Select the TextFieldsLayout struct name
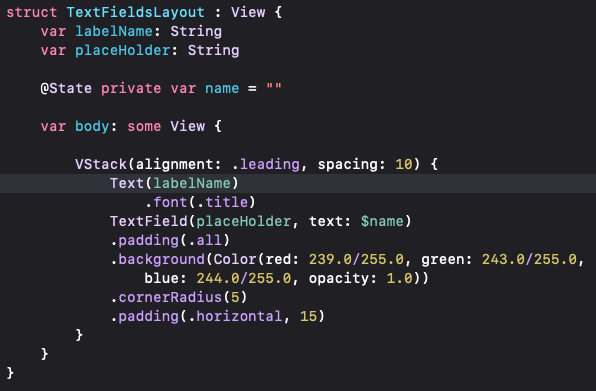596x391 pixels. click(136, 13)
